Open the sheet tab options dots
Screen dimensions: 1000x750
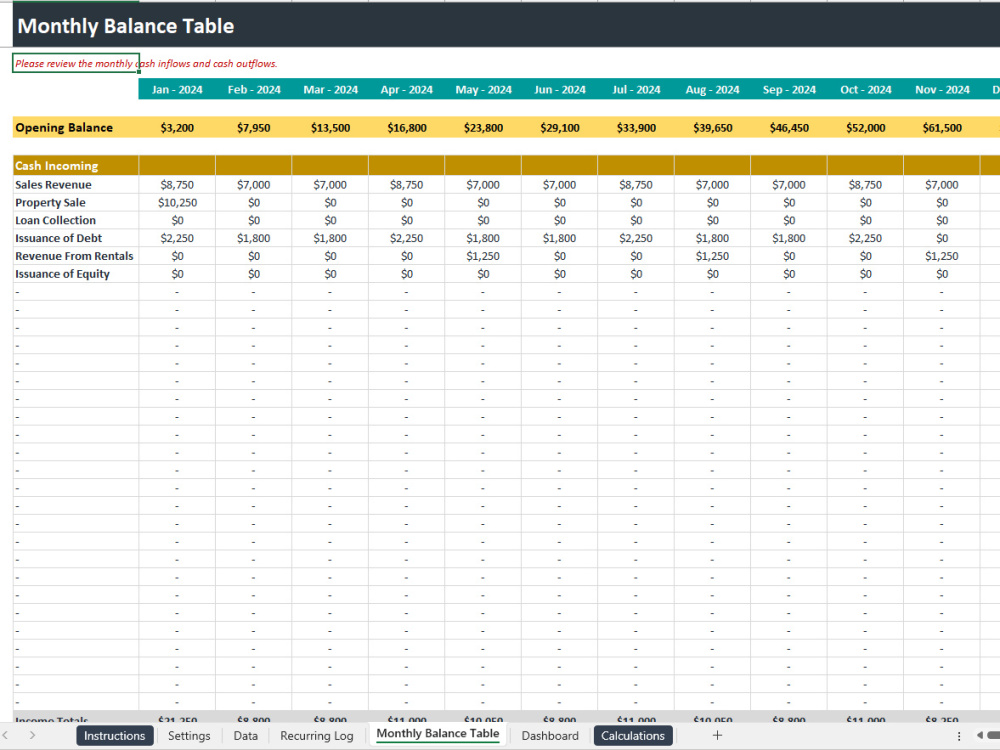959,736
